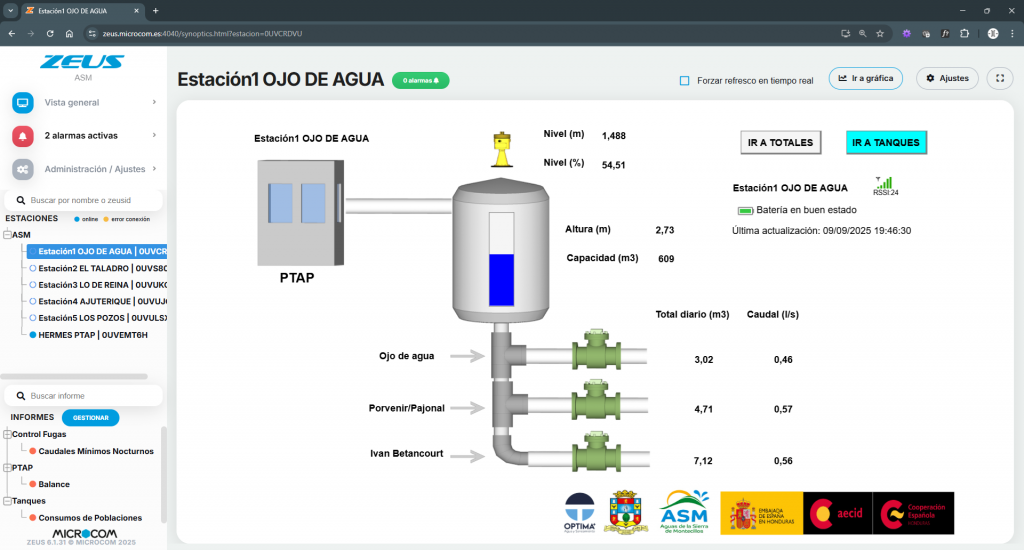Focus the Buscar por nombre o zeusid field
This screenshot has height=550, width=1024.
84,201
